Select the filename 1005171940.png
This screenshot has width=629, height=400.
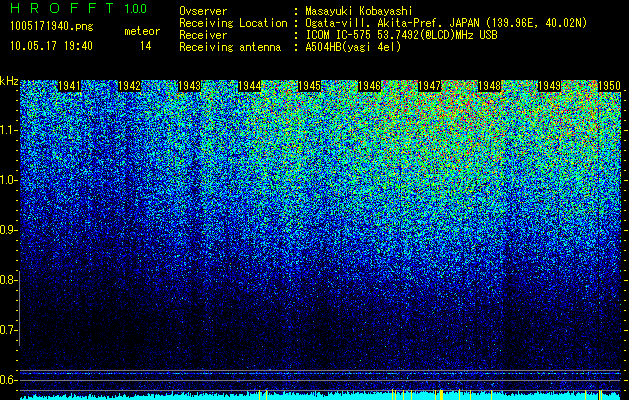(52, 26)
